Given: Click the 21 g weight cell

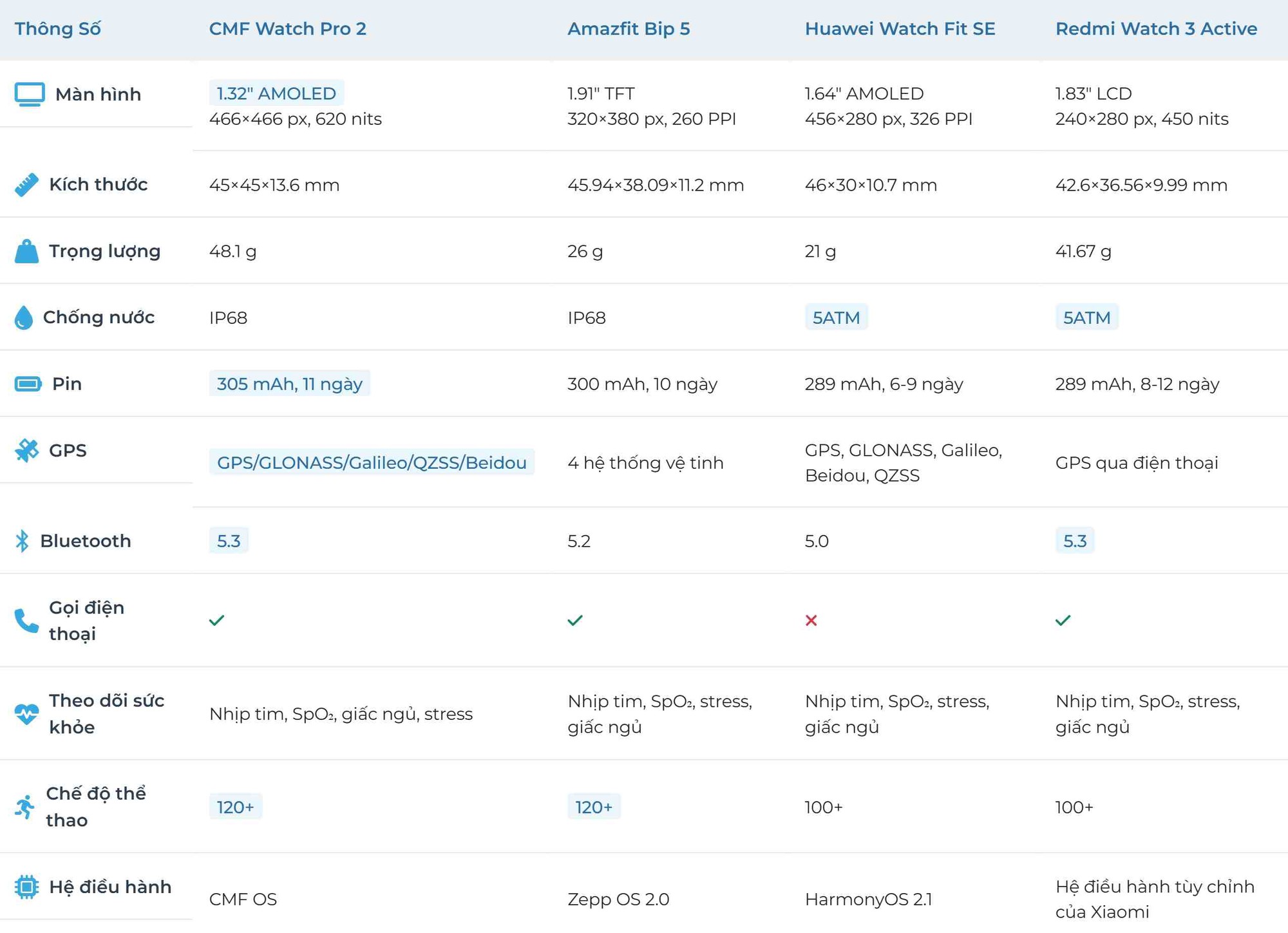Looking at the screenshot, I should click(820, 252).
